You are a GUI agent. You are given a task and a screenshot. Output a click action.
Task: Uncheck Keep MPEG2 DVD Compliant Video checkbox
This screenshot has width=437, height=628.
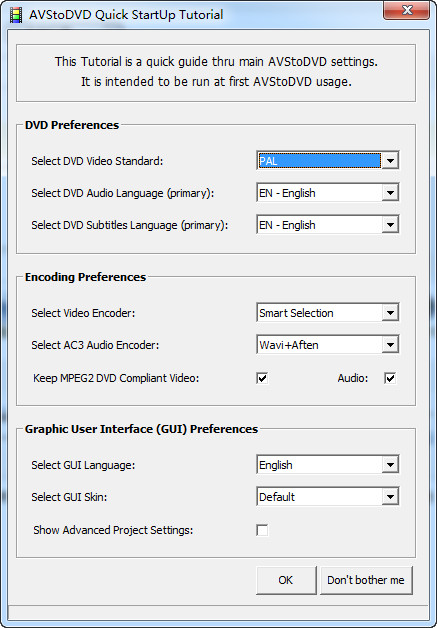[x=262, y=378]
